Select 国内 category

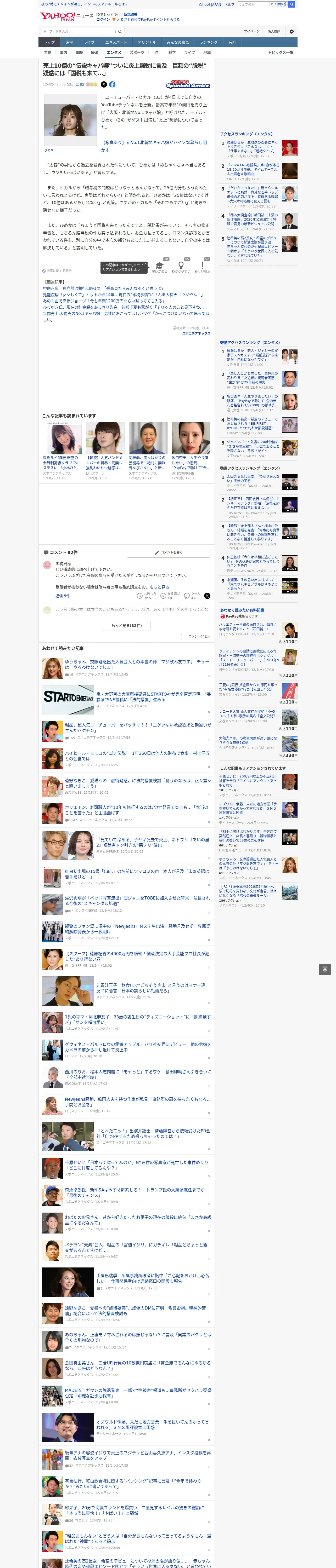click(63, 52)
